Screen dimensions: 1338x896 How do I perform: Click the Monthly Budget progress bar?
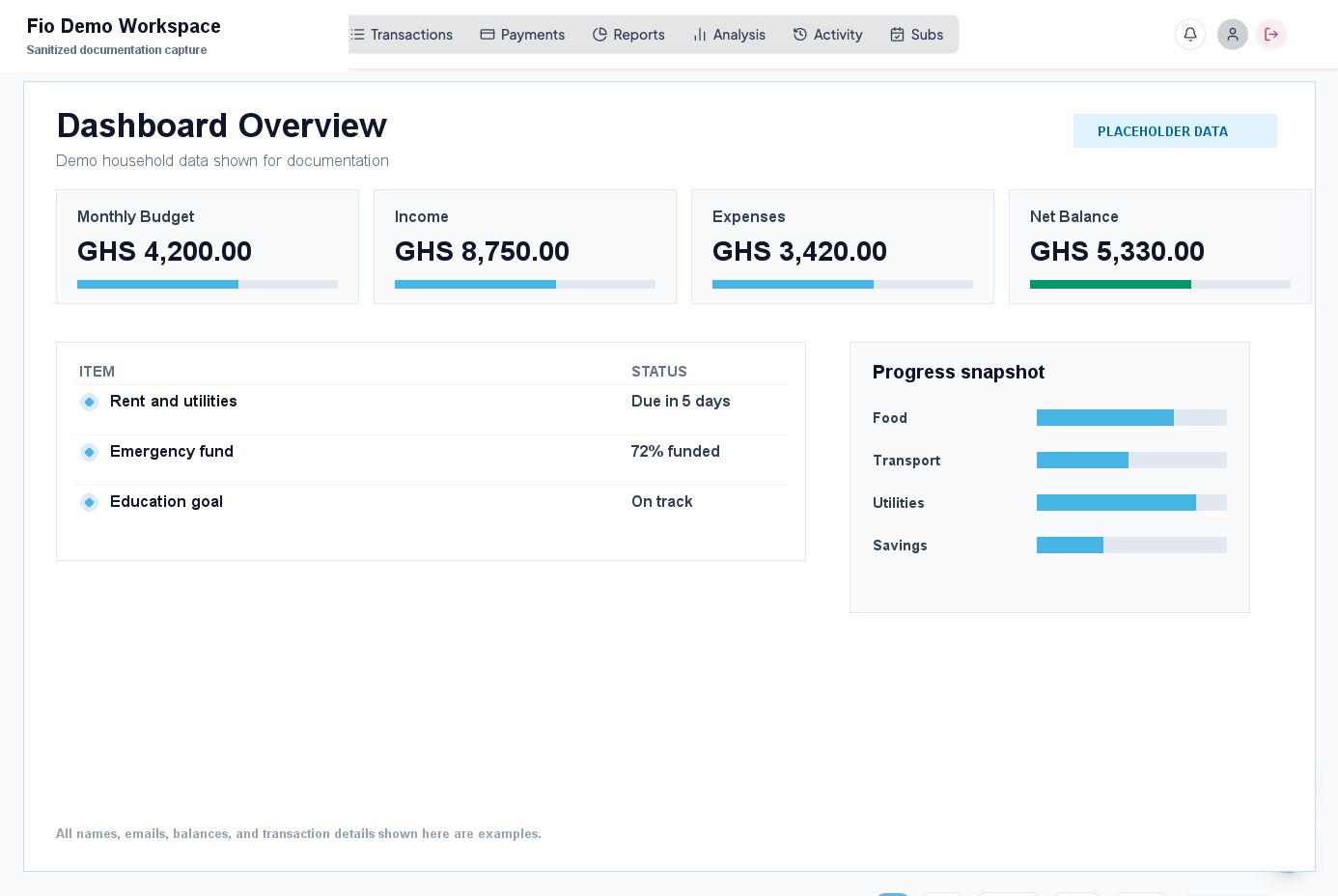(x=208, y=285)
